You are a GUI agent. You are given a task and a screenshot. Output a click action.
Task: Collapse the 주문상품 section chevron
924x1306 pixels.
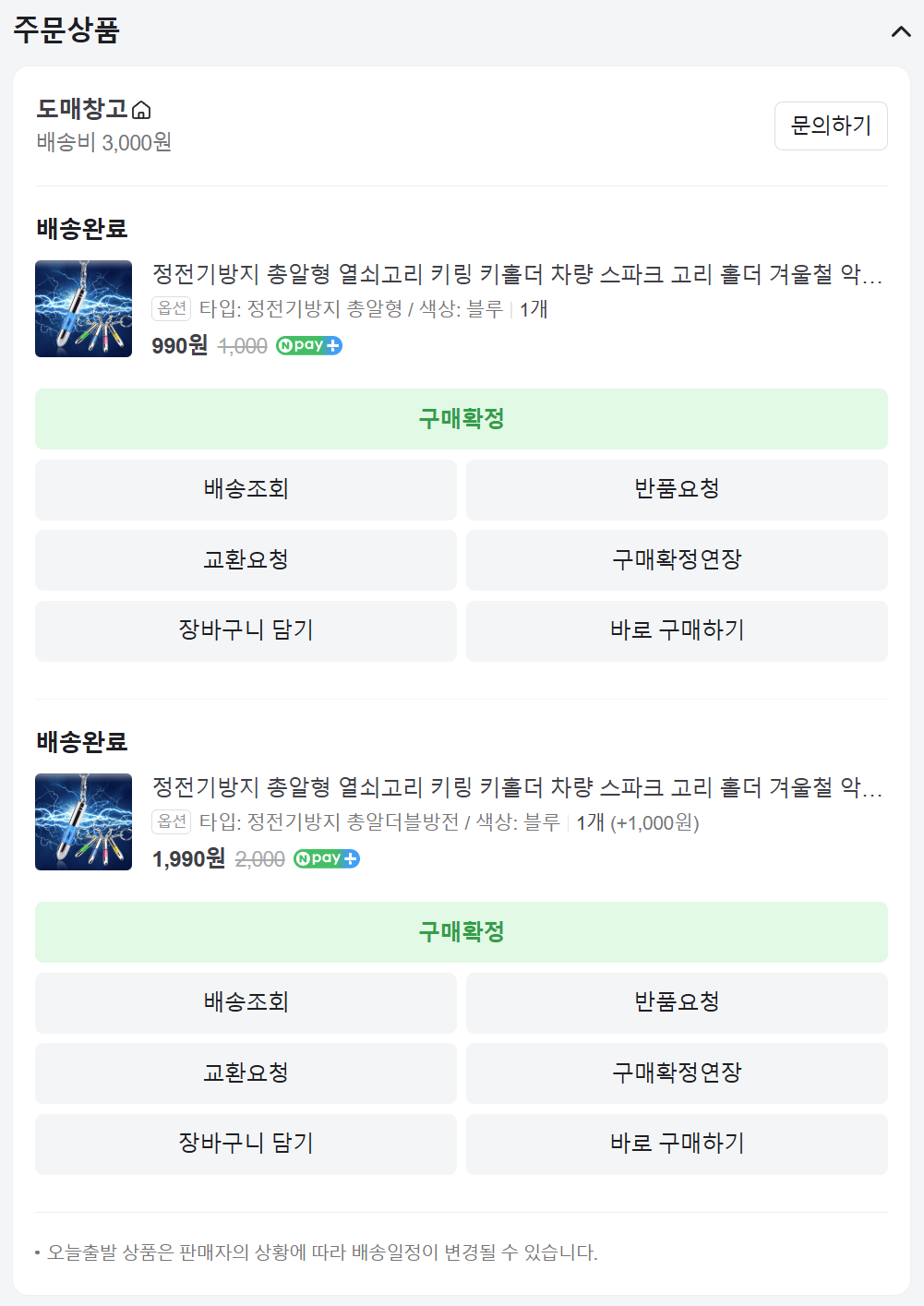(900, 32)
